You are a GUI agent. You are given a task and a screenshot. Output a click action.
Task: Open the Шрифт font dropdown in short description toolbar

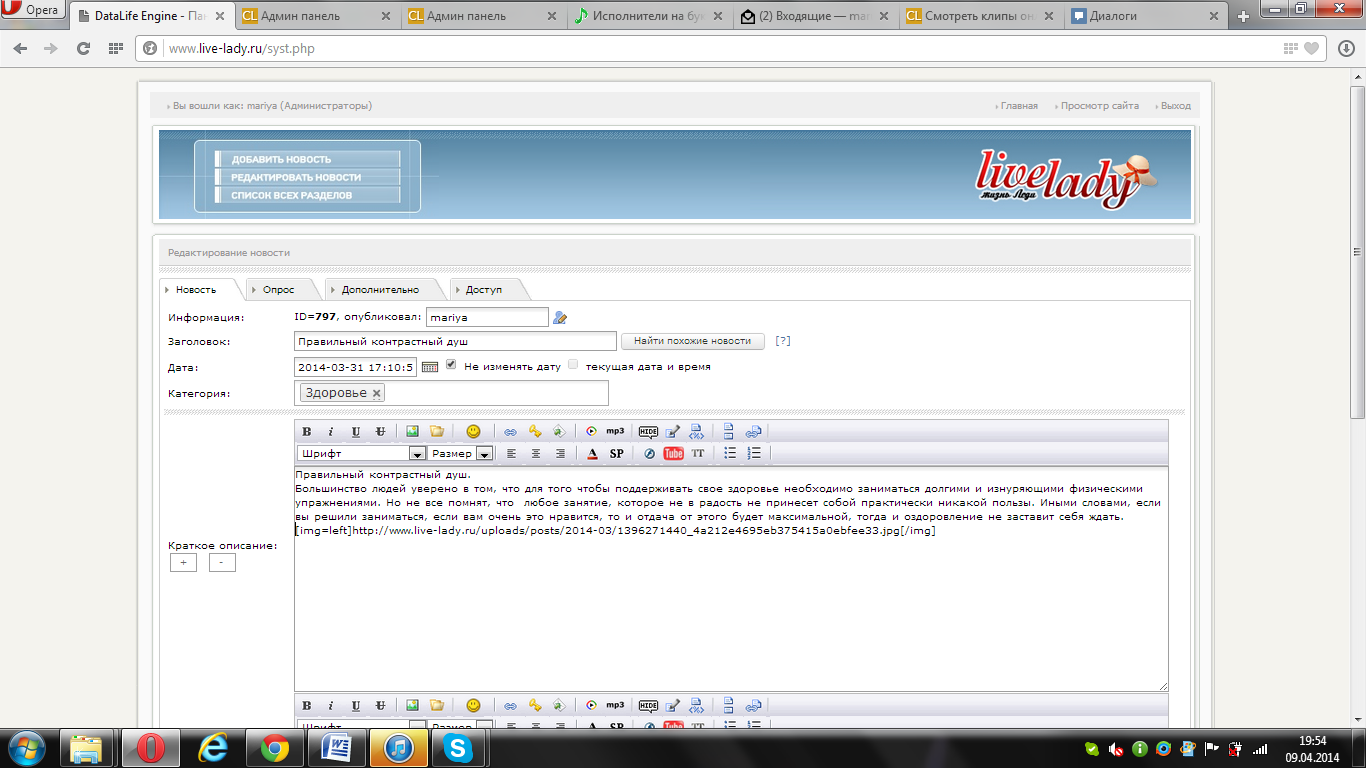362,454
